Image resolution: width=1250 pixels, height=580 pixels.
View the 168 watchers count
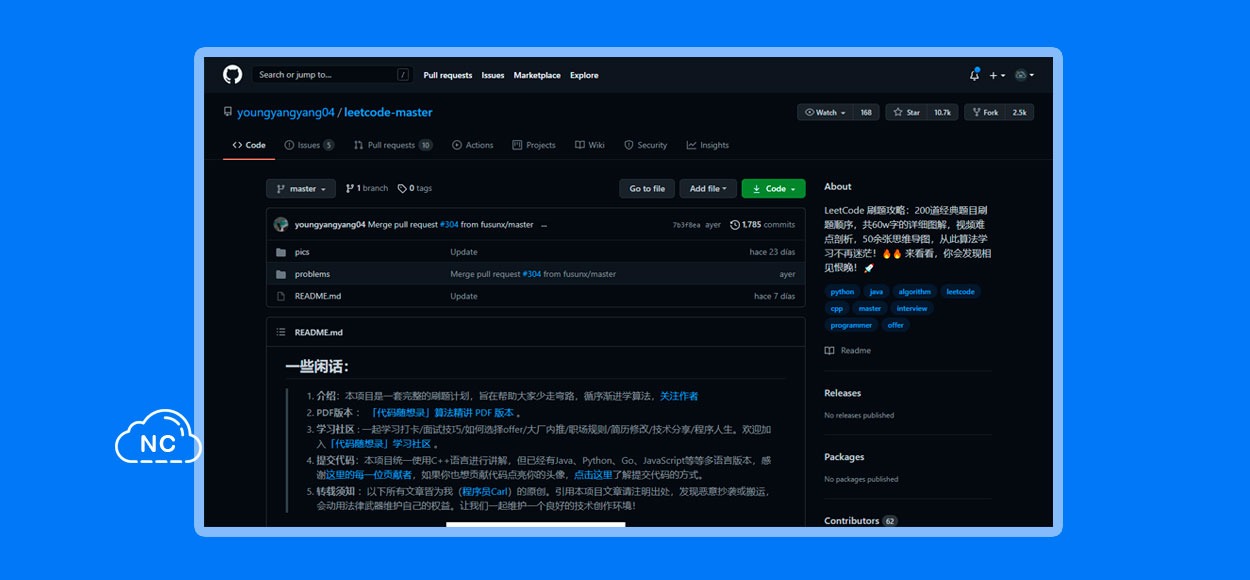pos(866,112)
